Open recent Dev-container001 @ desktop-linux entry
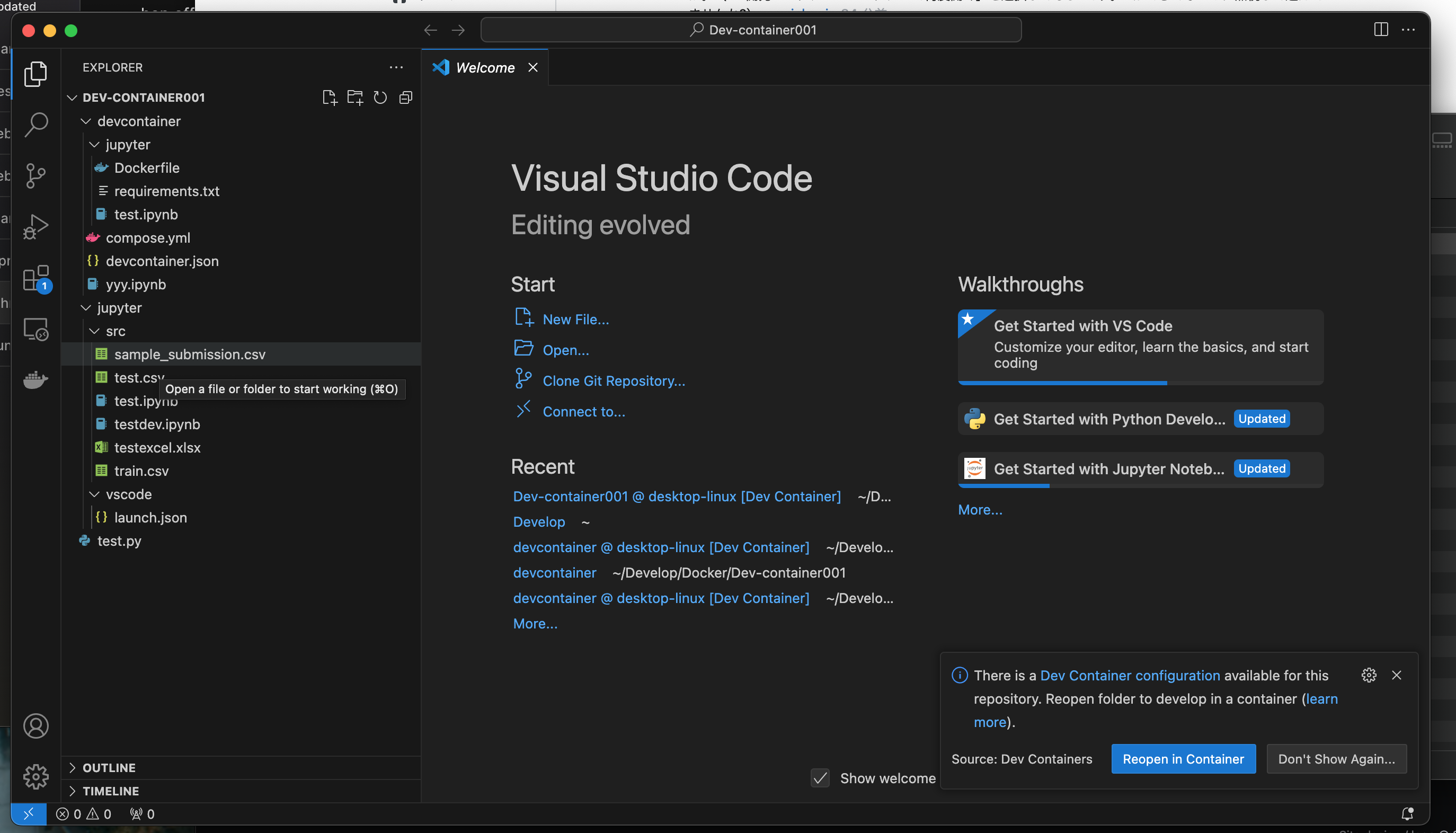Screen dimensions: 1456x833 (677, 497)
